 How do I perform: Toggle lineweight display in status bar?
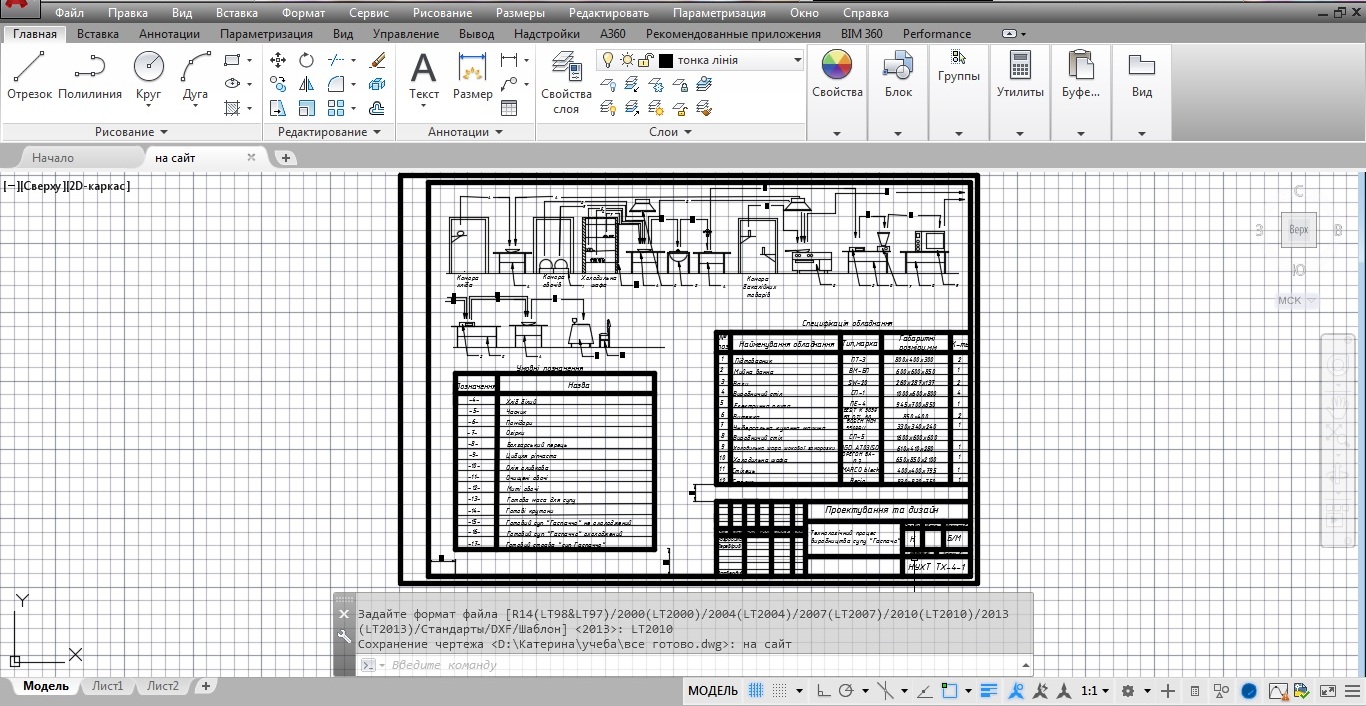989,691
